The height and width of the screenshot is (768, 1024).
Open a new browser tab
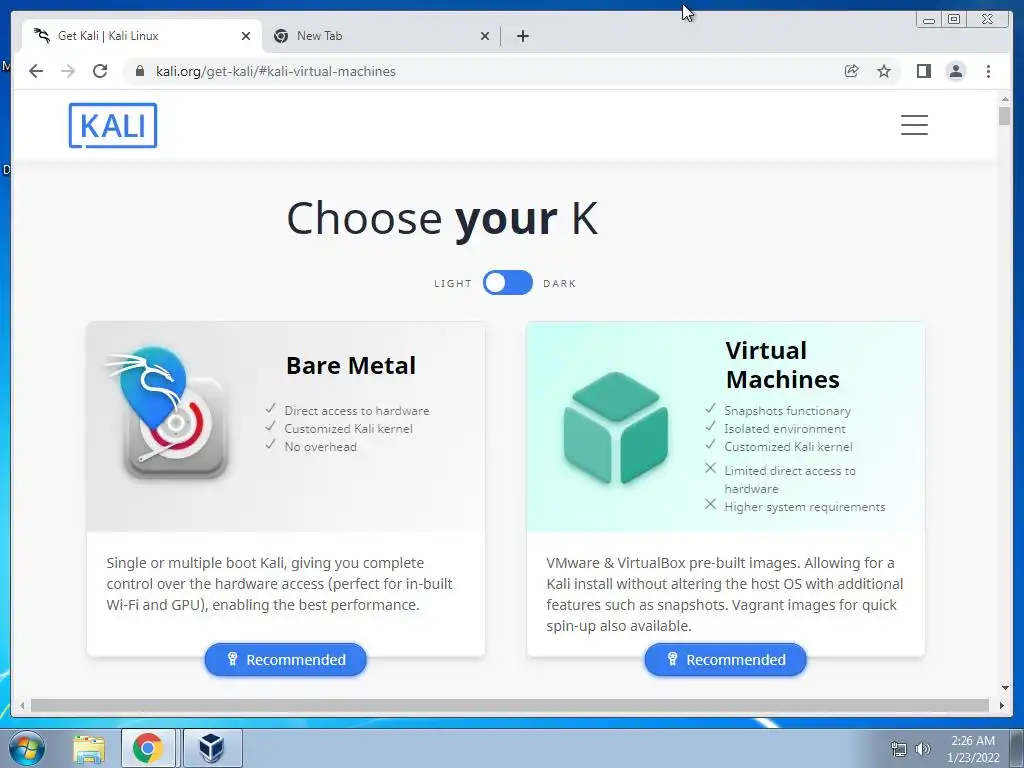522,36
